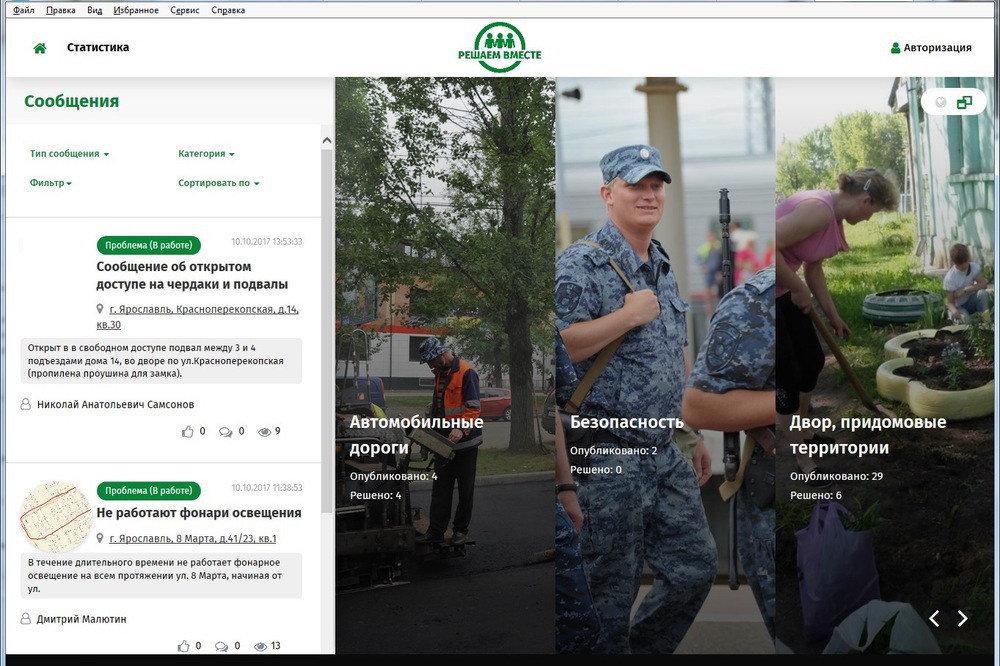Open the Фильтр dropdown

50,183
